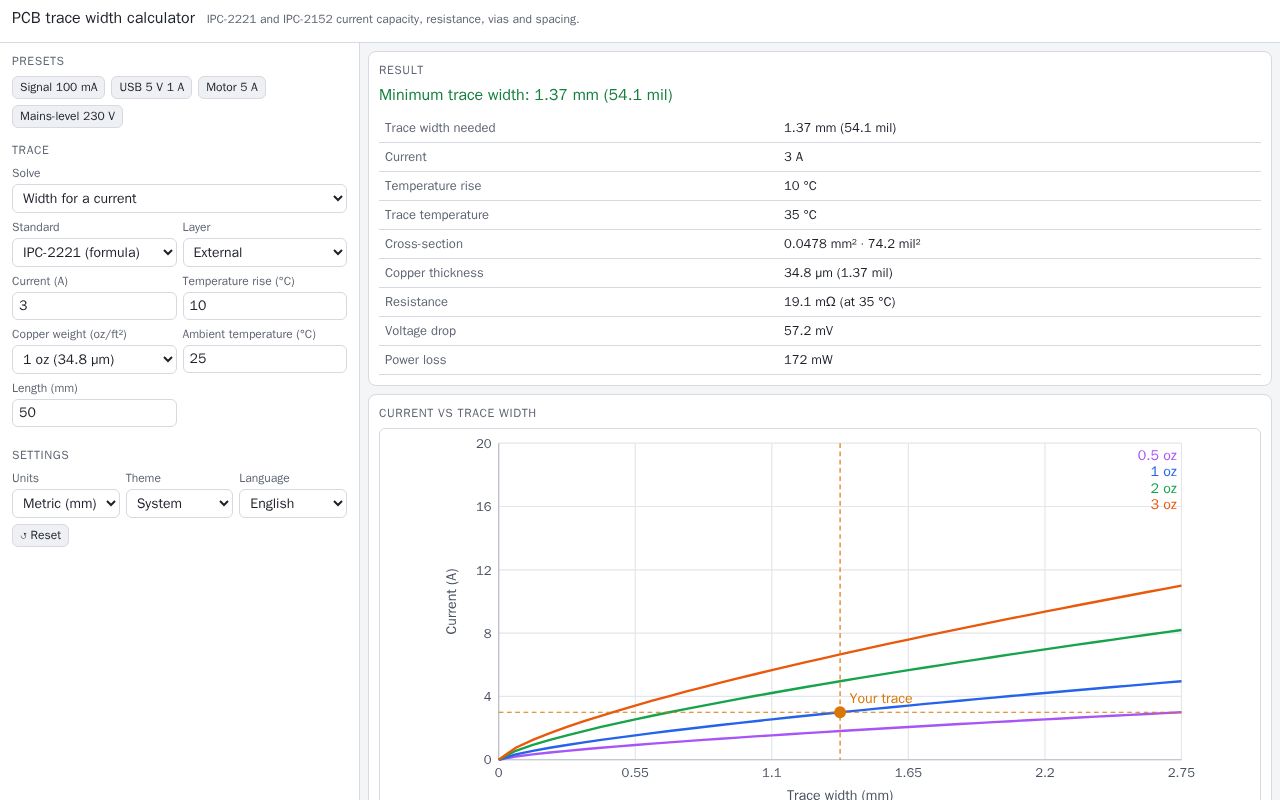The image size is (1280, 800).
Task: Change the Units Metric dropdown
Action: click(66, 503)
